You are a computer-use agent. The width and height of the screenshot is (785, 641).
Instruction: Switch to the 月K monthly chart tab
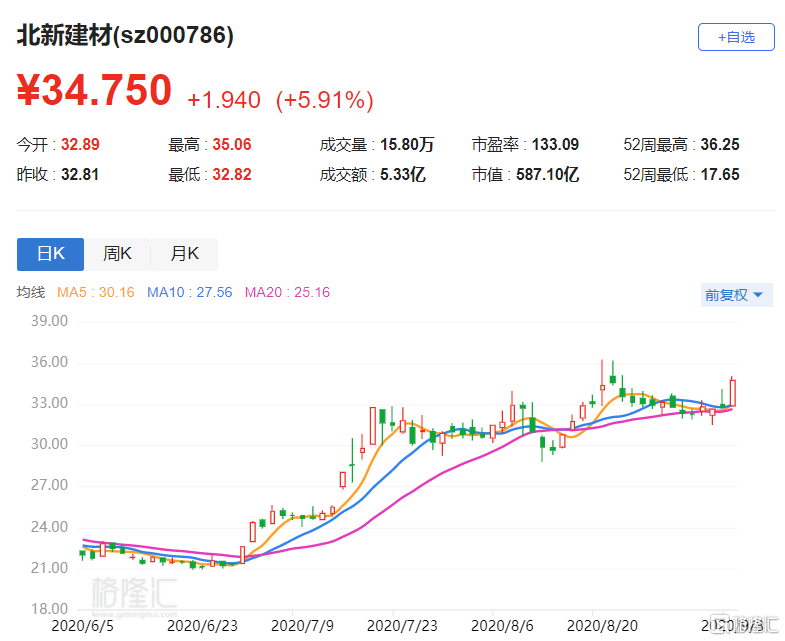(x=184, y=254)
